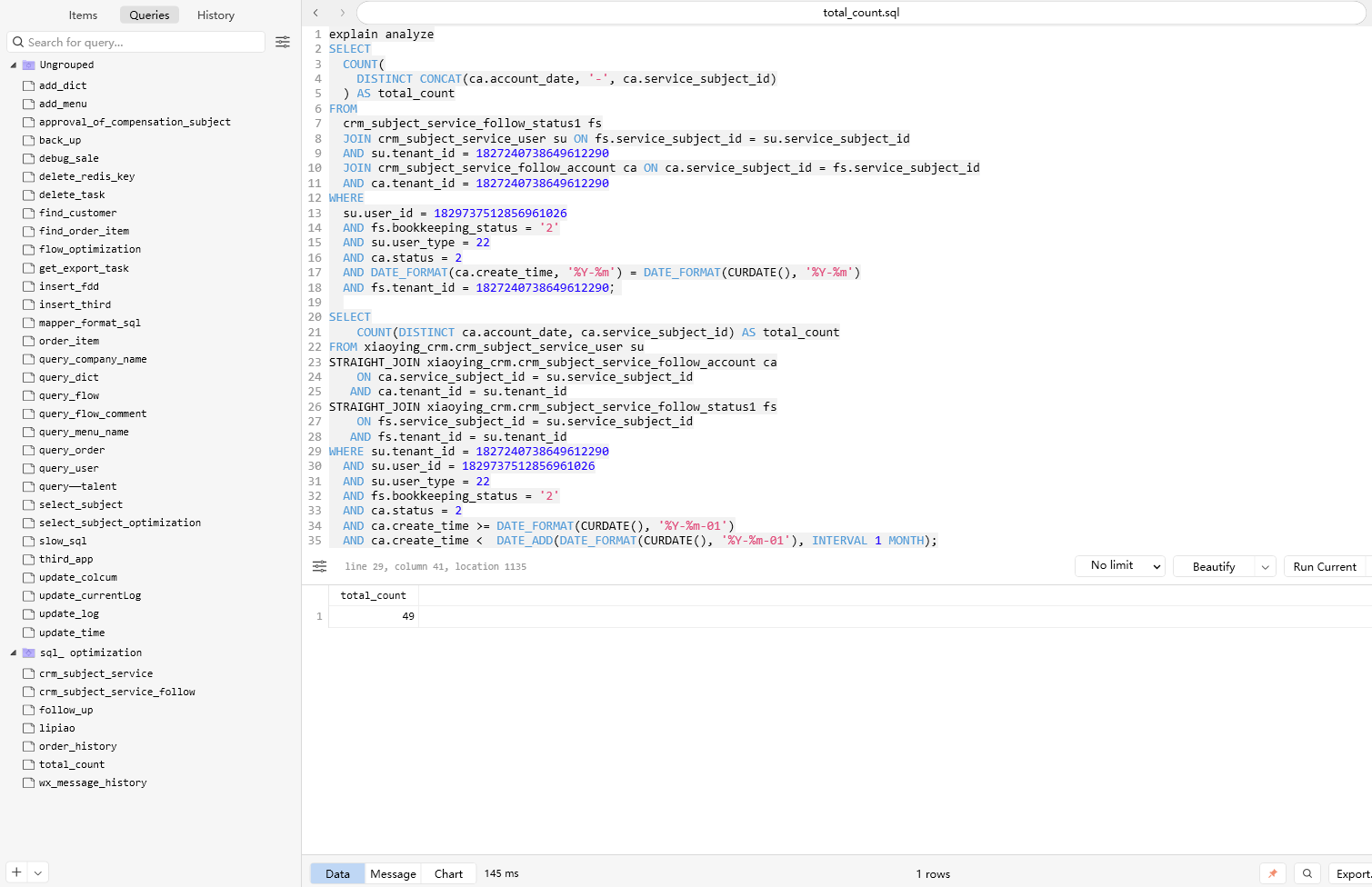
Task: Click the 145 ms execution time
Action: point(501,873)
